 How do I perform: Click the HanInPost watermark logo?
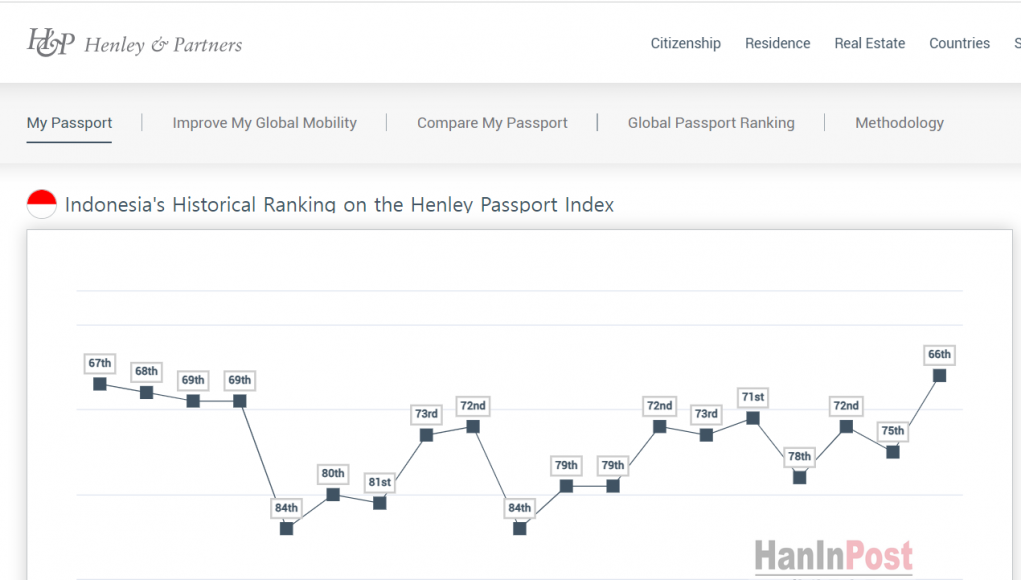(833, 556)
